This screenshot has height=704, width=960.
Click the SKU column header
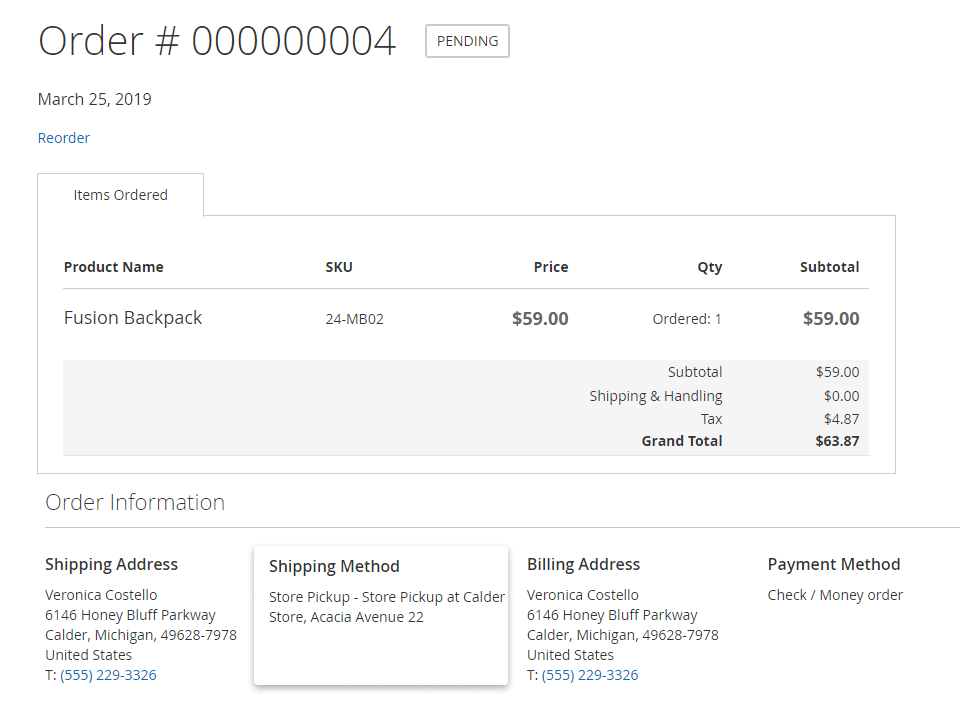click(x=339, y=267)
